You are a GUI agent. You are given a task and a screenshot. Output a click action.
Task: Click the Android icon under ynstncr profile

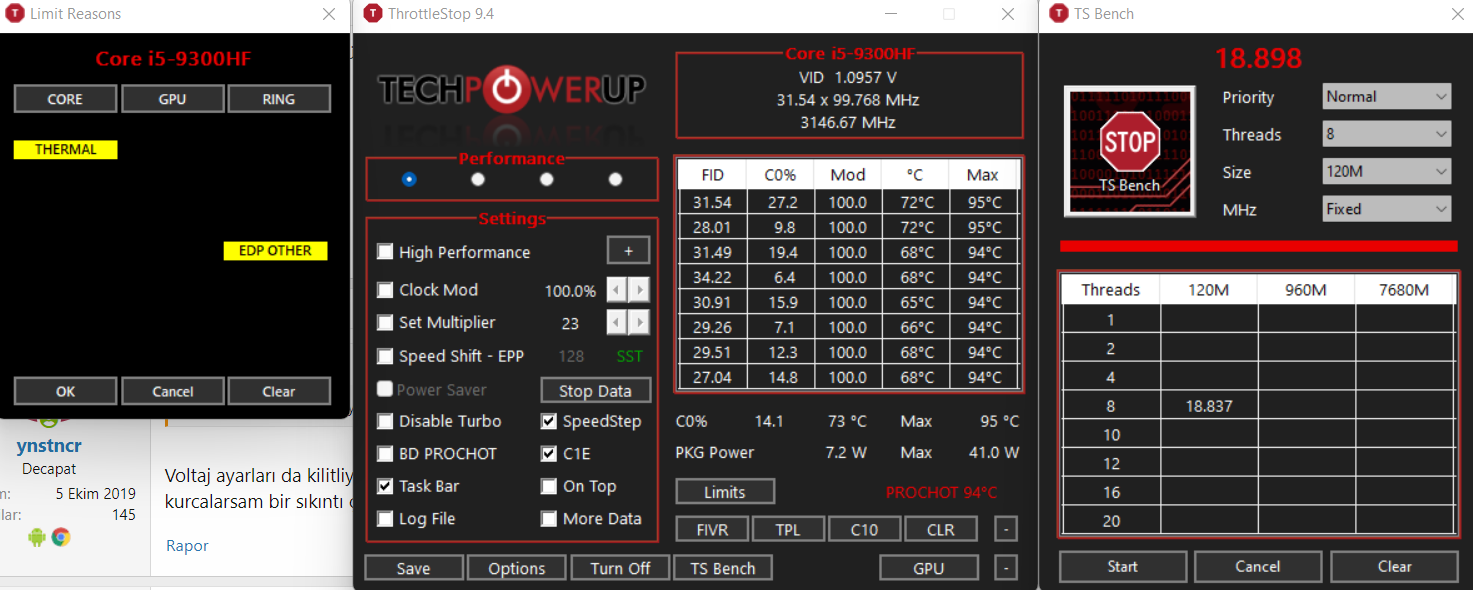tap(37, 537)
